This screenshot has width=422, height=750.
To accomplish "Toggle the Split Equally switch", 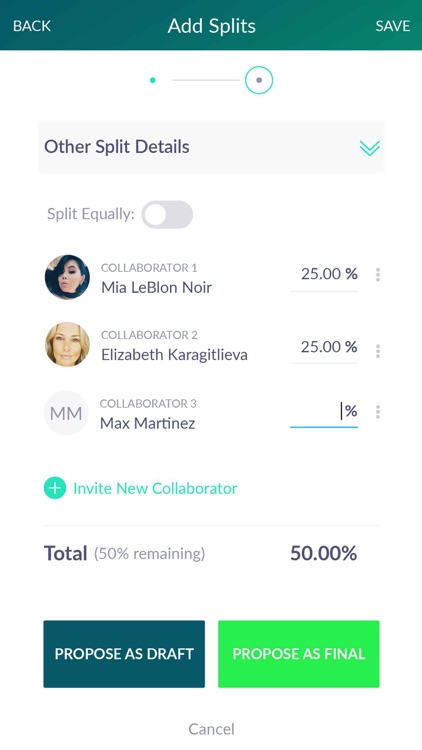I will (x=167, y=215).
